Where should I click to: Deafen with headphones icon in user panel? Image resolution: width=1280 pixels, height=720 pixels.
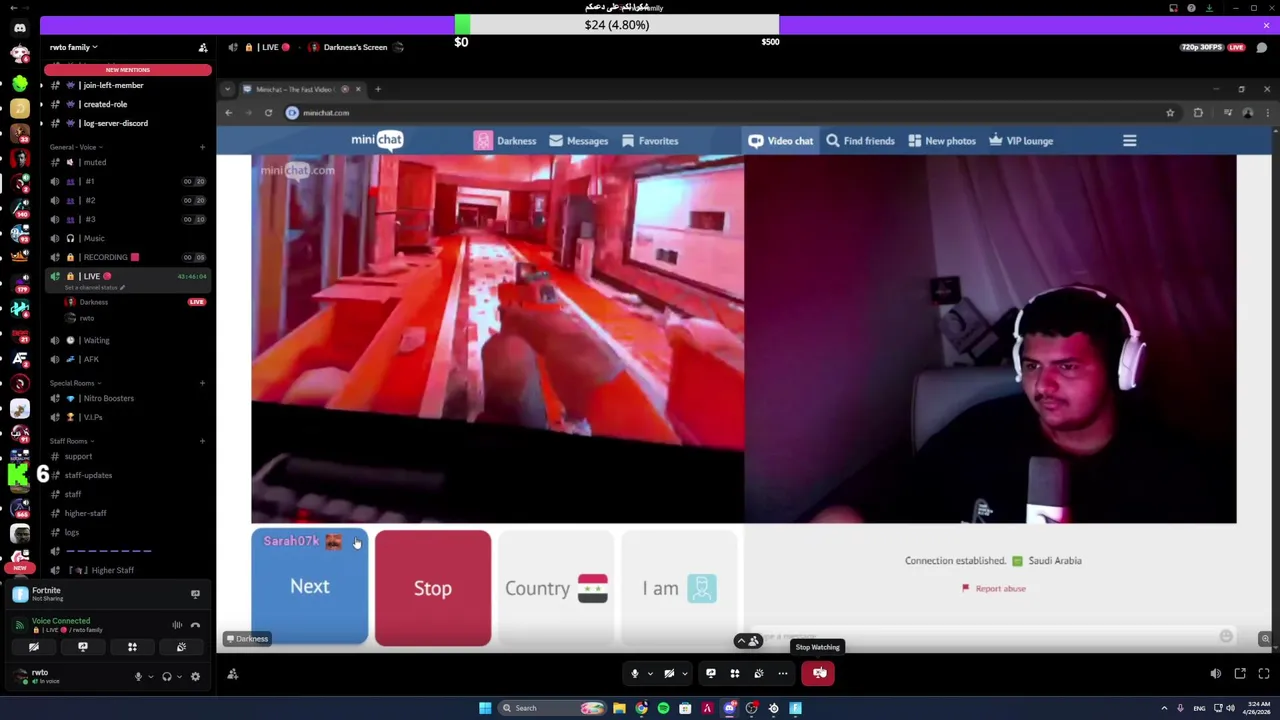tap(167, 677)
